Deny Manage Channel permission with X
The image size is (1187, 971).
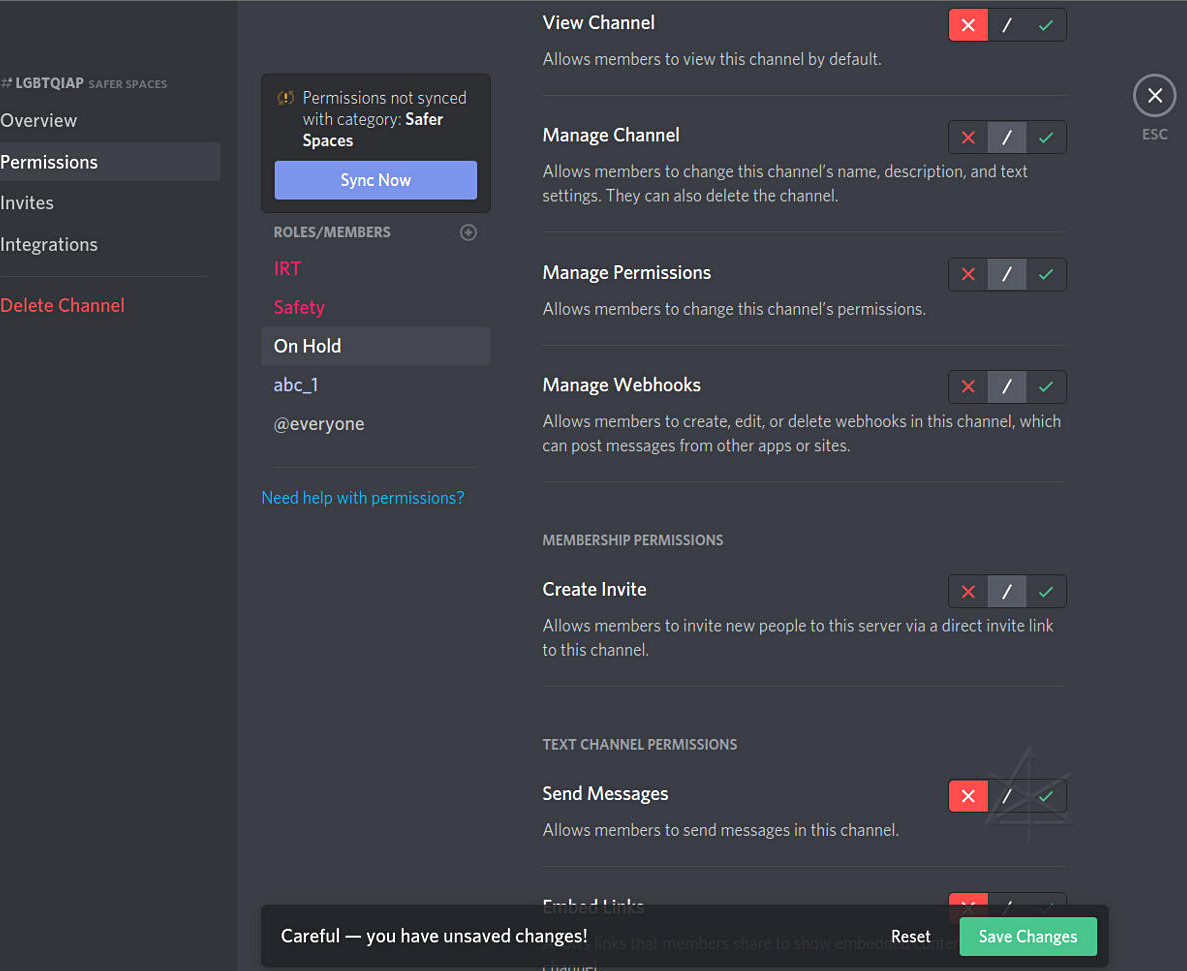pyautogui.click(x=968, y=137)
